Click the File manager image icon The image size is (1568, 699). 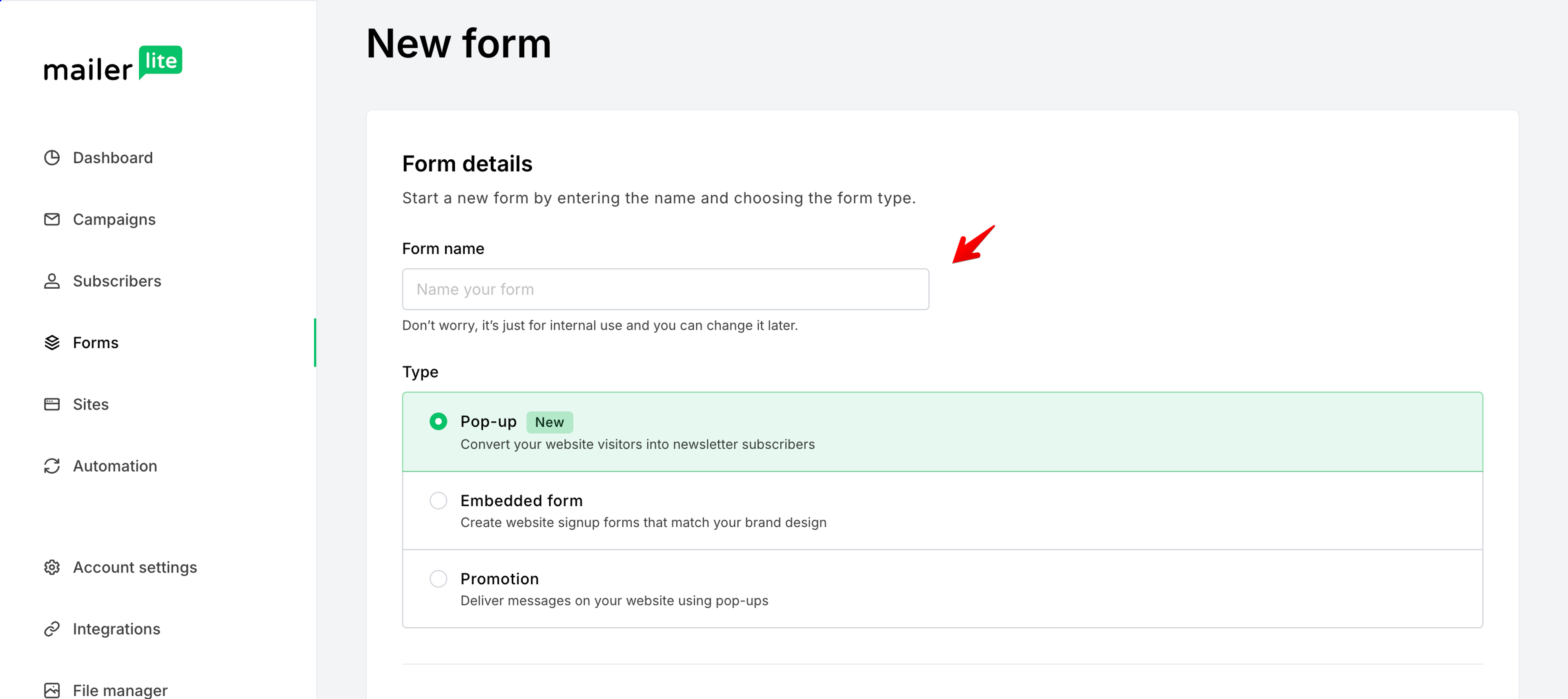click(52, 690)
